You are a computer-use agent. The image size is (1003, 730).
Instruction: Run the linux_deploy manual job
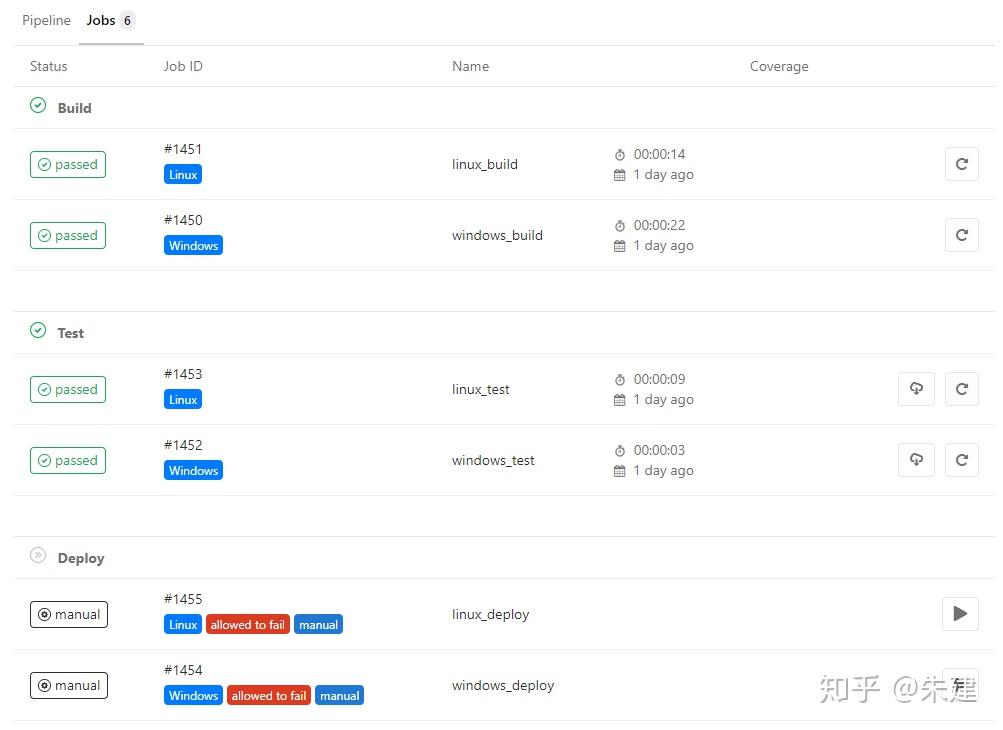[x=958, y=614]
